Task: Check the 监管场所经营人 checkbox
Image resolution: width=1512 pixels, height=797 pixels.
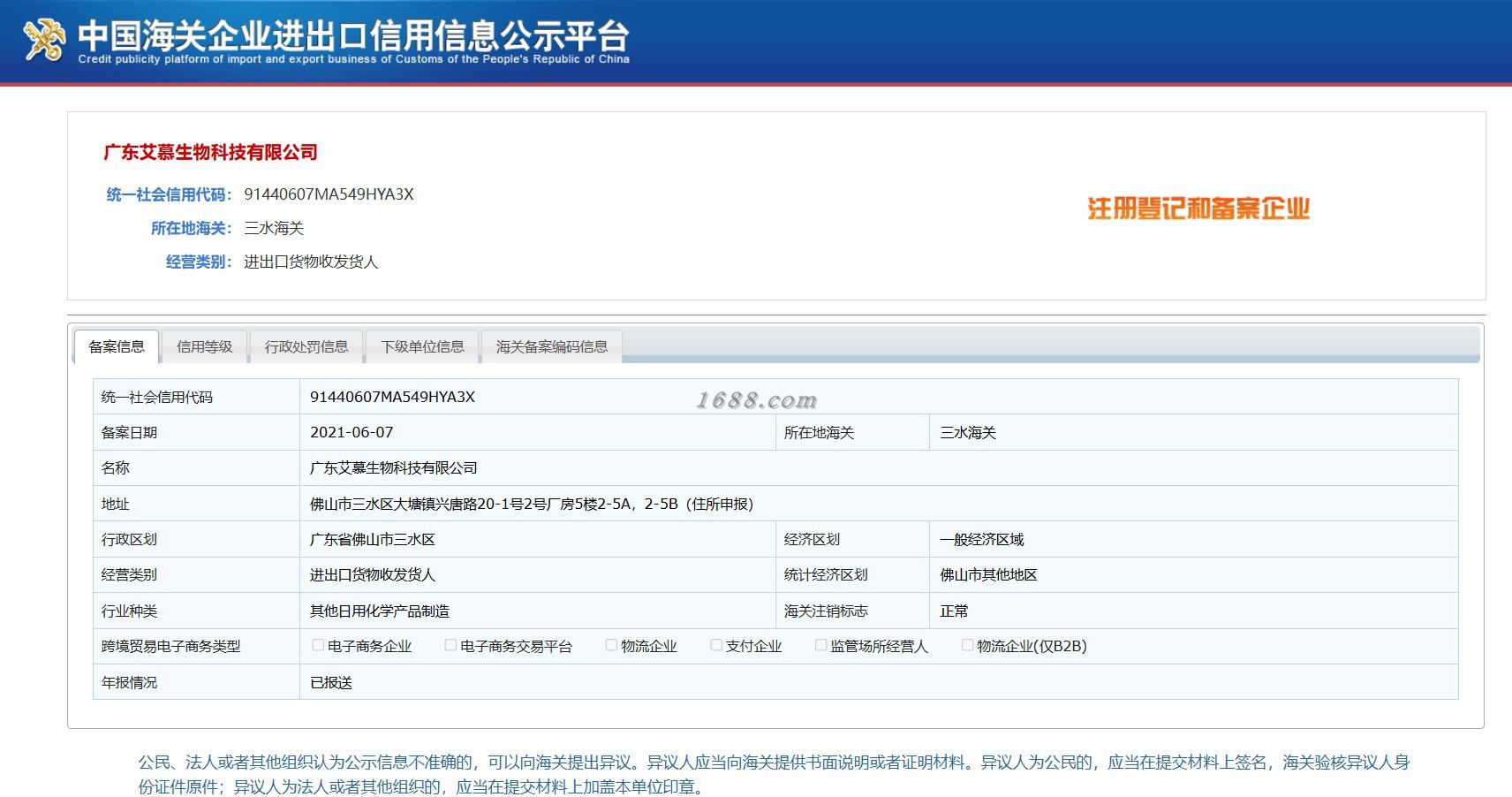Action: 820,645
